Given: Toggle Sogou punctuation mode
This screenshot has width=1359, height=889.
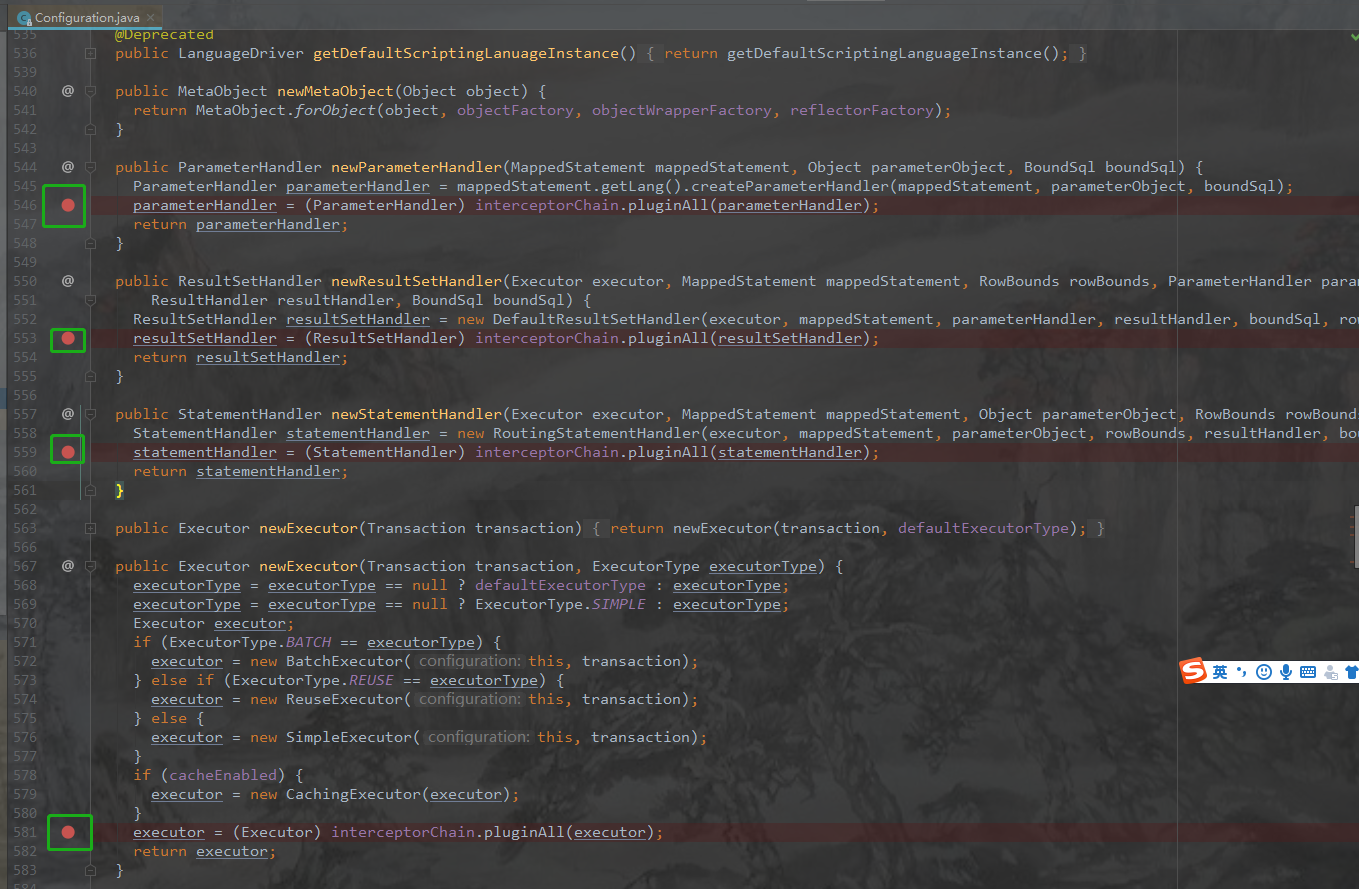Looking at the screenshot, I should point(1241,672).
